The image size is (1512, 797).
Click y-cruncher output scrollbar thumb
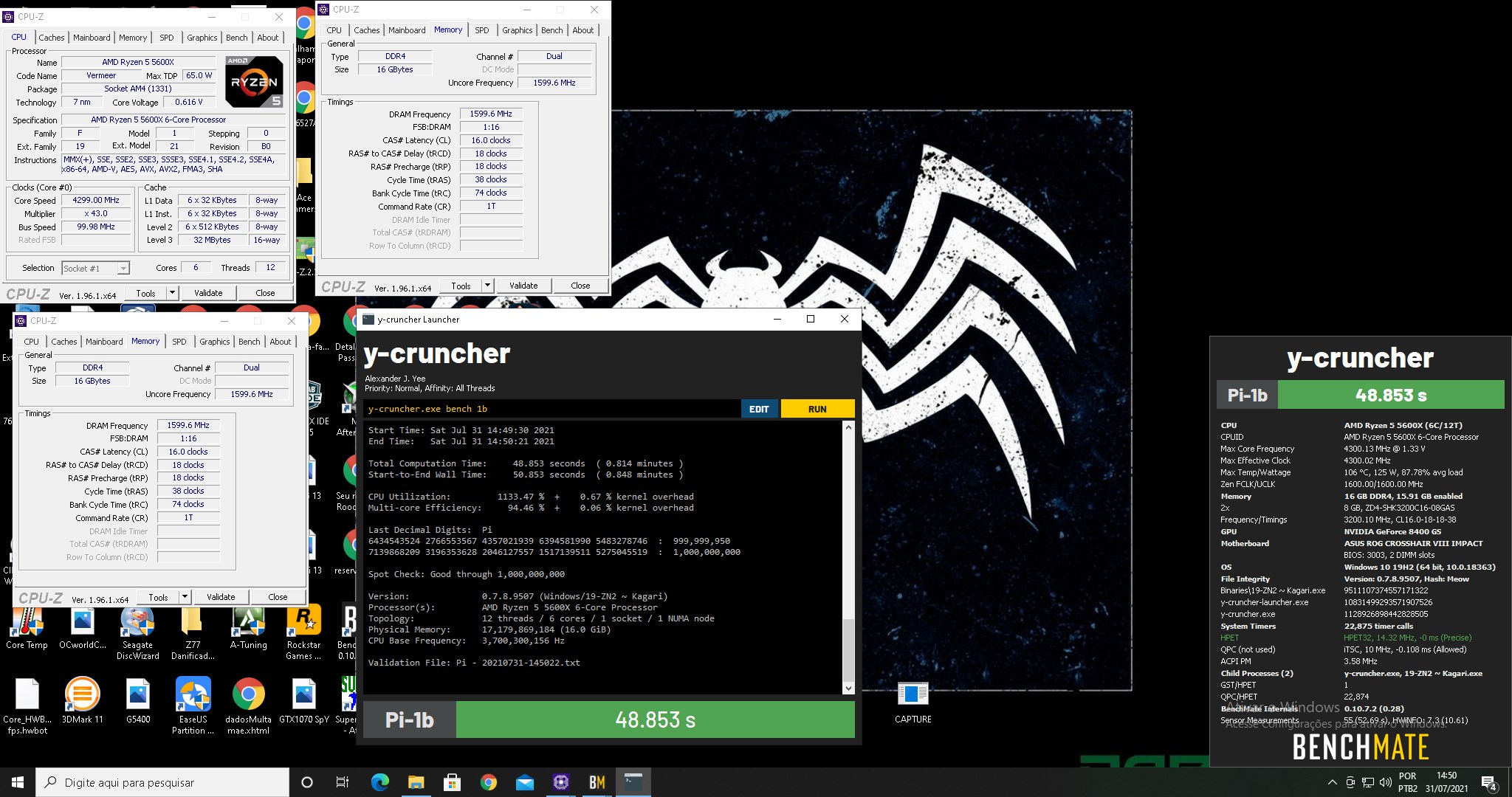pos(848,650)
